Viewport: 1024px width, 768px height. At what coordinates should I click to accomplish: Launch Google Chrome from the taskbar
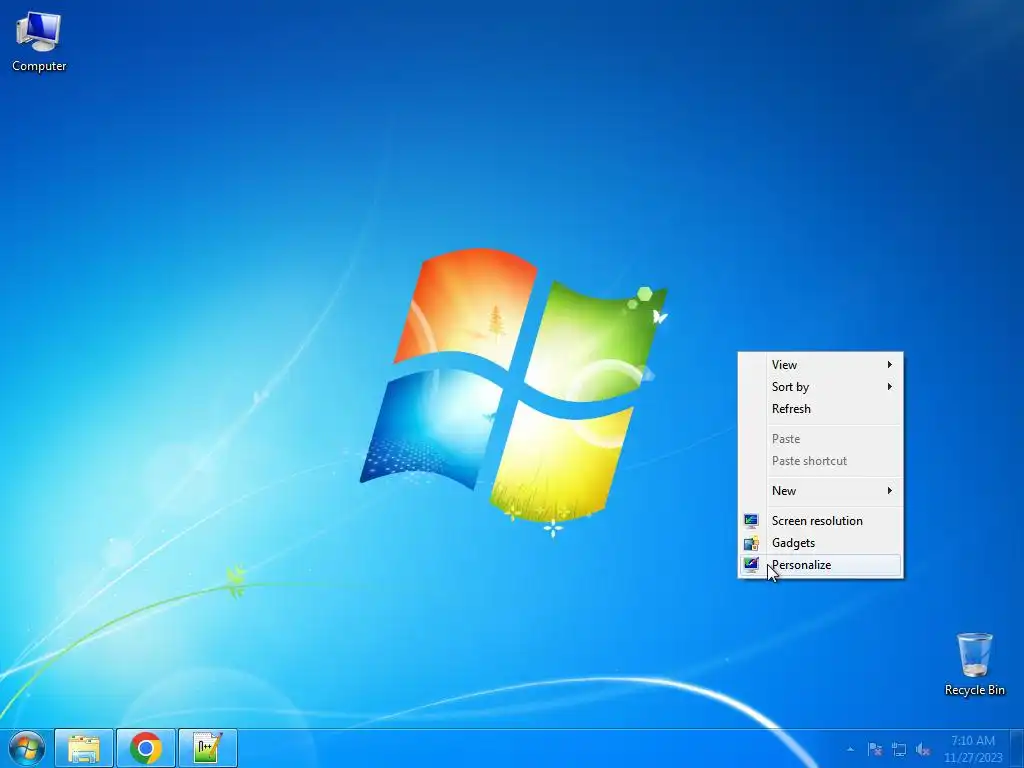[x=146, y=748]
